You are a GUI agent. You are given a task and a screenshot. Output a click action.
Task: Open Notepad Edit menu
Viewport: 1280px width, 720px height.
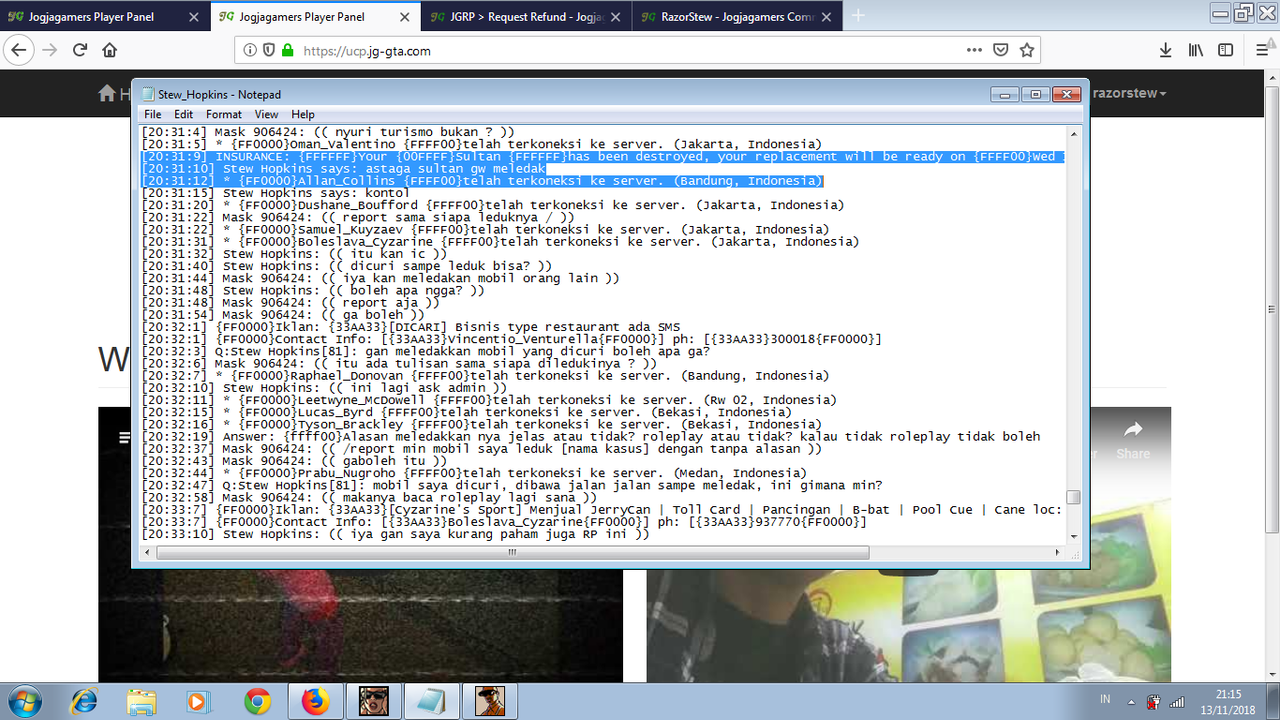183,114
